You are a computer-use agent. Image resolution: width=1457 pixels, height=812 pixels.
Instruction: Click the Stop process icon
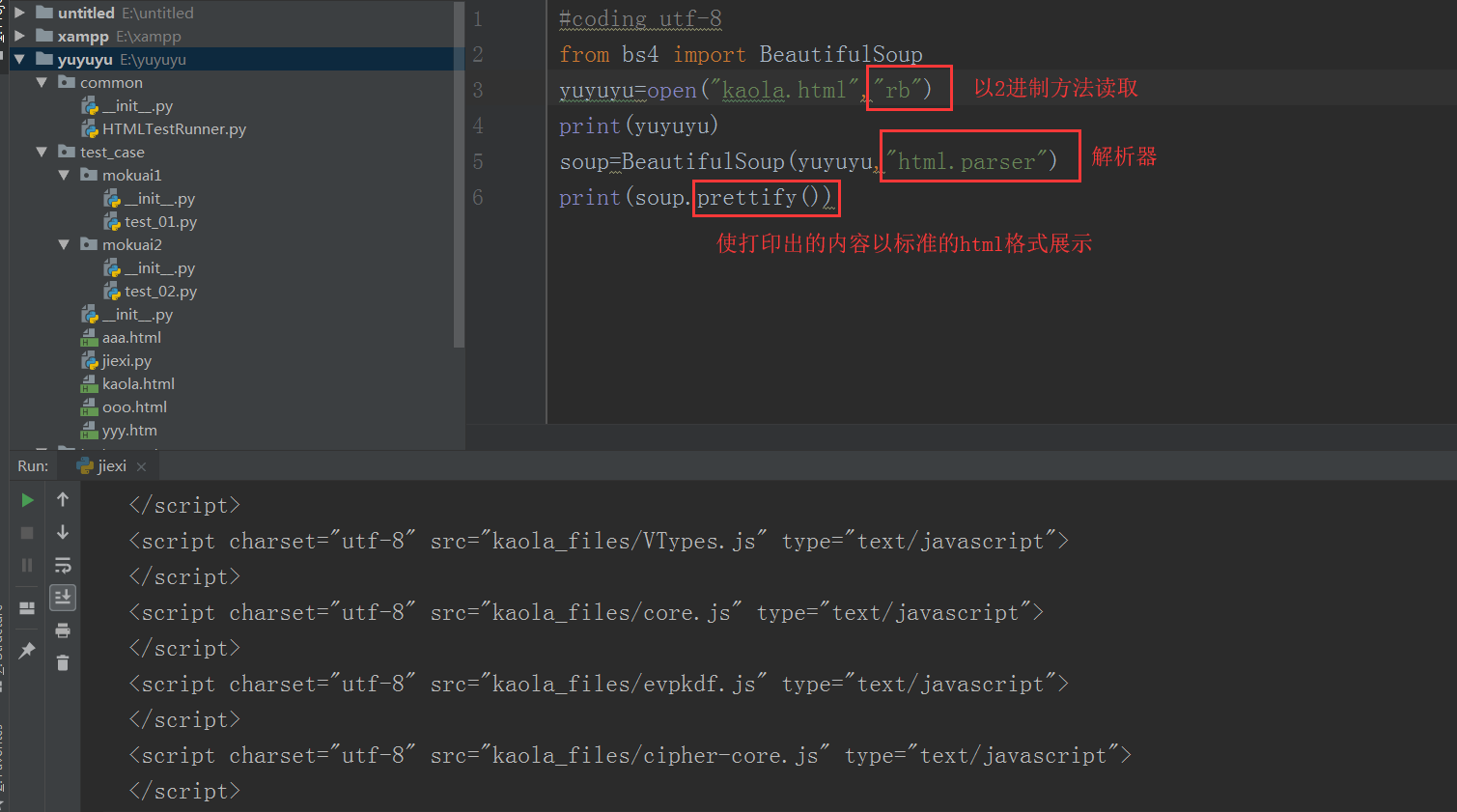[27, 532]
